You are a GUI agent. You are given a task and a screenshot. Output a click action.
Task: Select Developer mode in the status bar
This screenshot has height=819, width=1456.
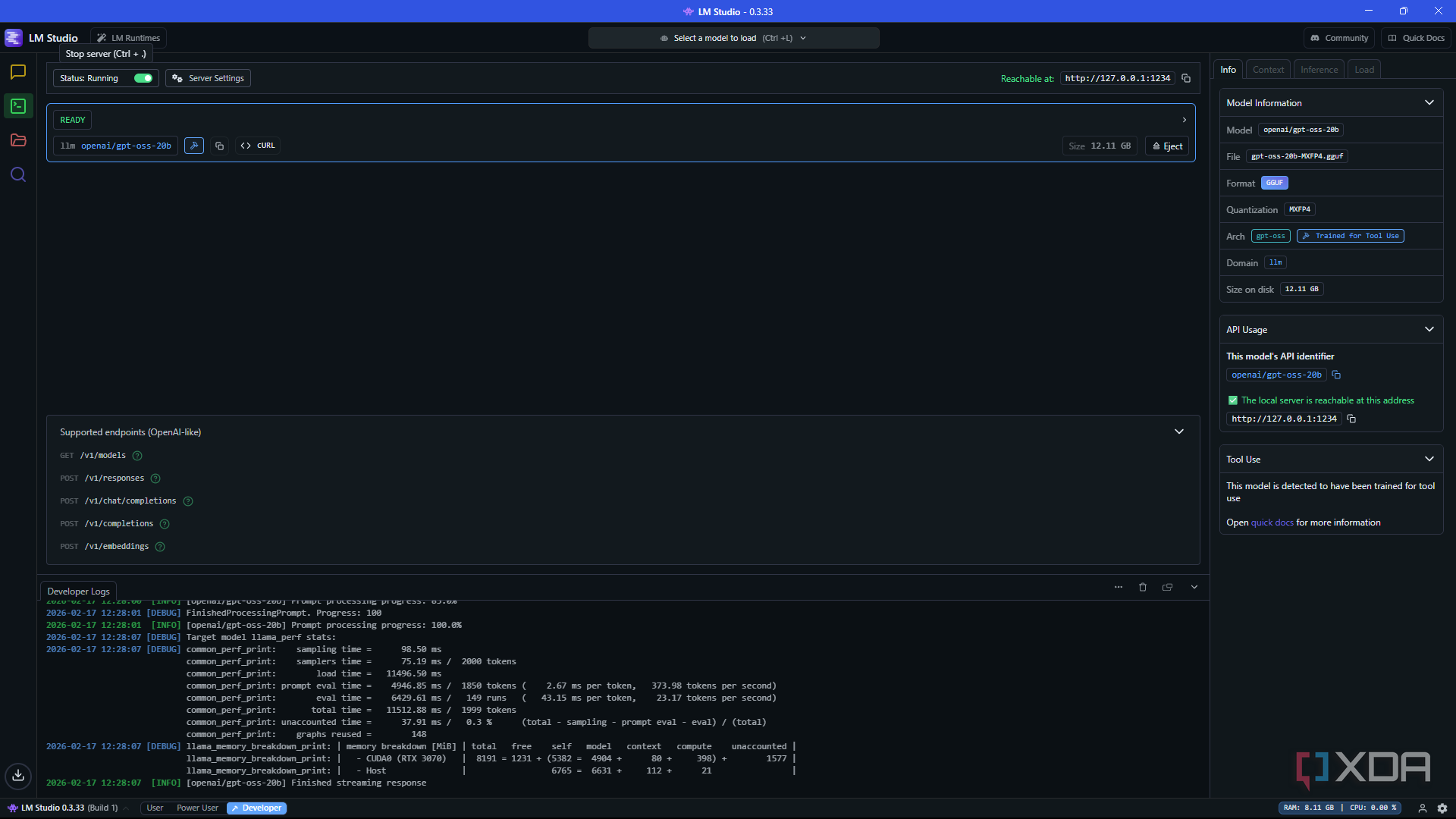tap(256, 808)
